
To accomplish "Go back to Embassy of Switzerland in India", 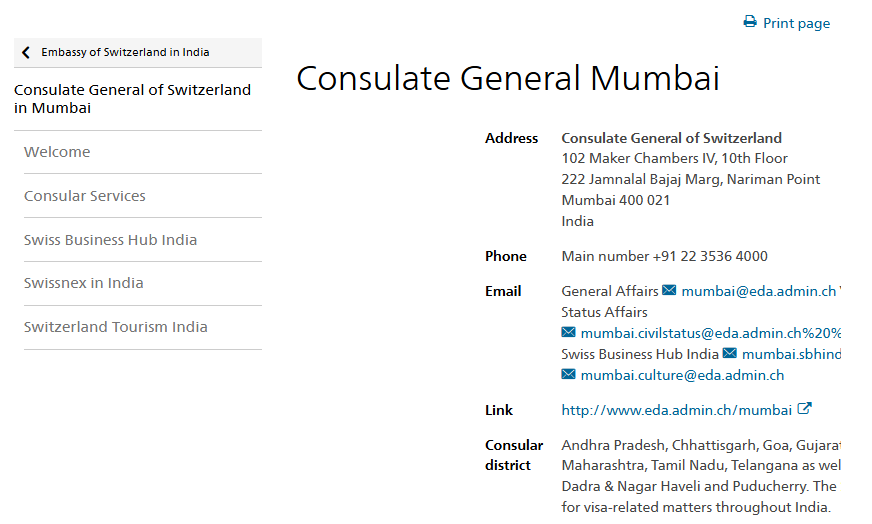I will tap(125, 53).
